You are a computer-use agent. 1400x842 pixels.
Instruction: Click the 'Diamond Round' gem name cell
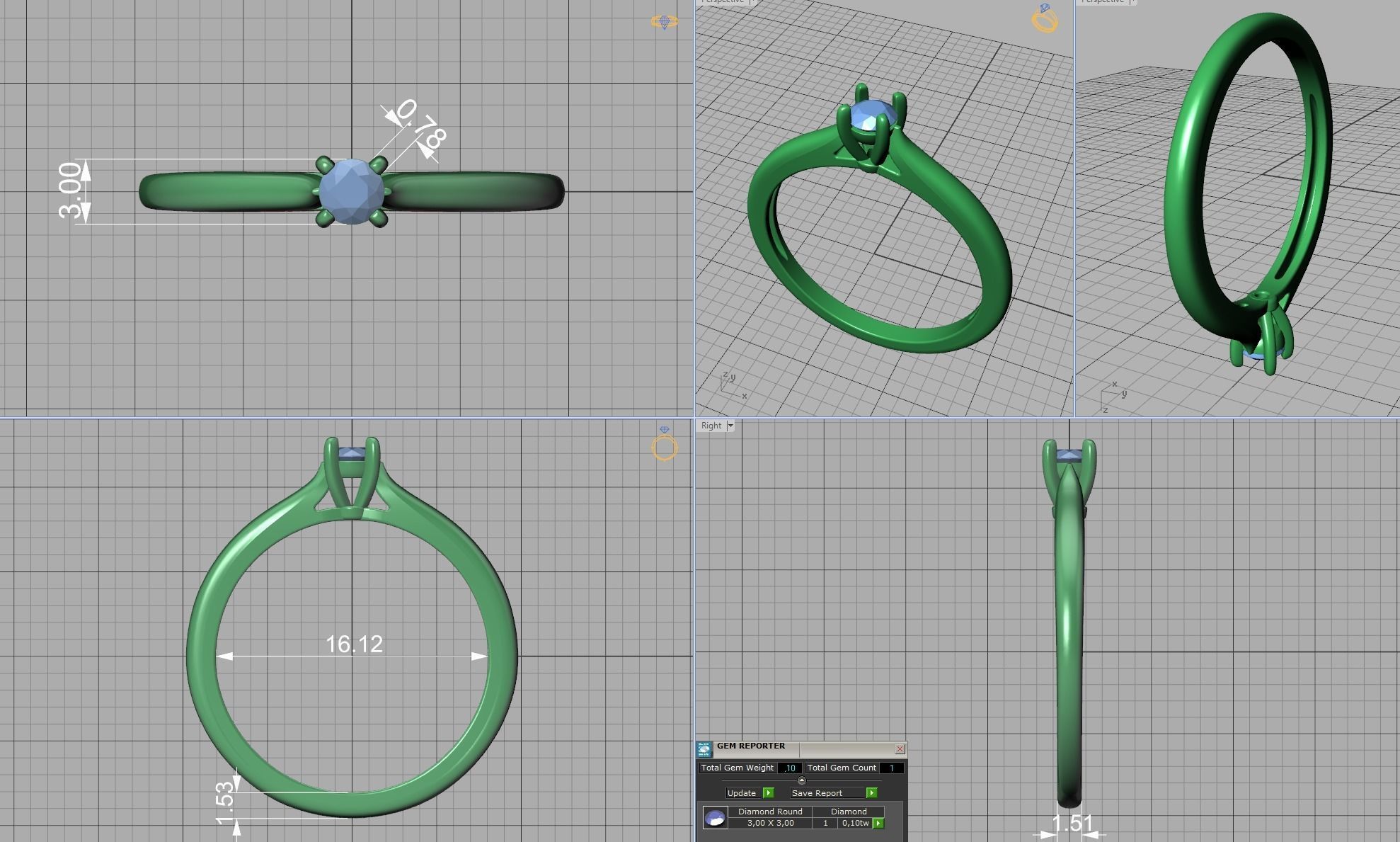770,812
